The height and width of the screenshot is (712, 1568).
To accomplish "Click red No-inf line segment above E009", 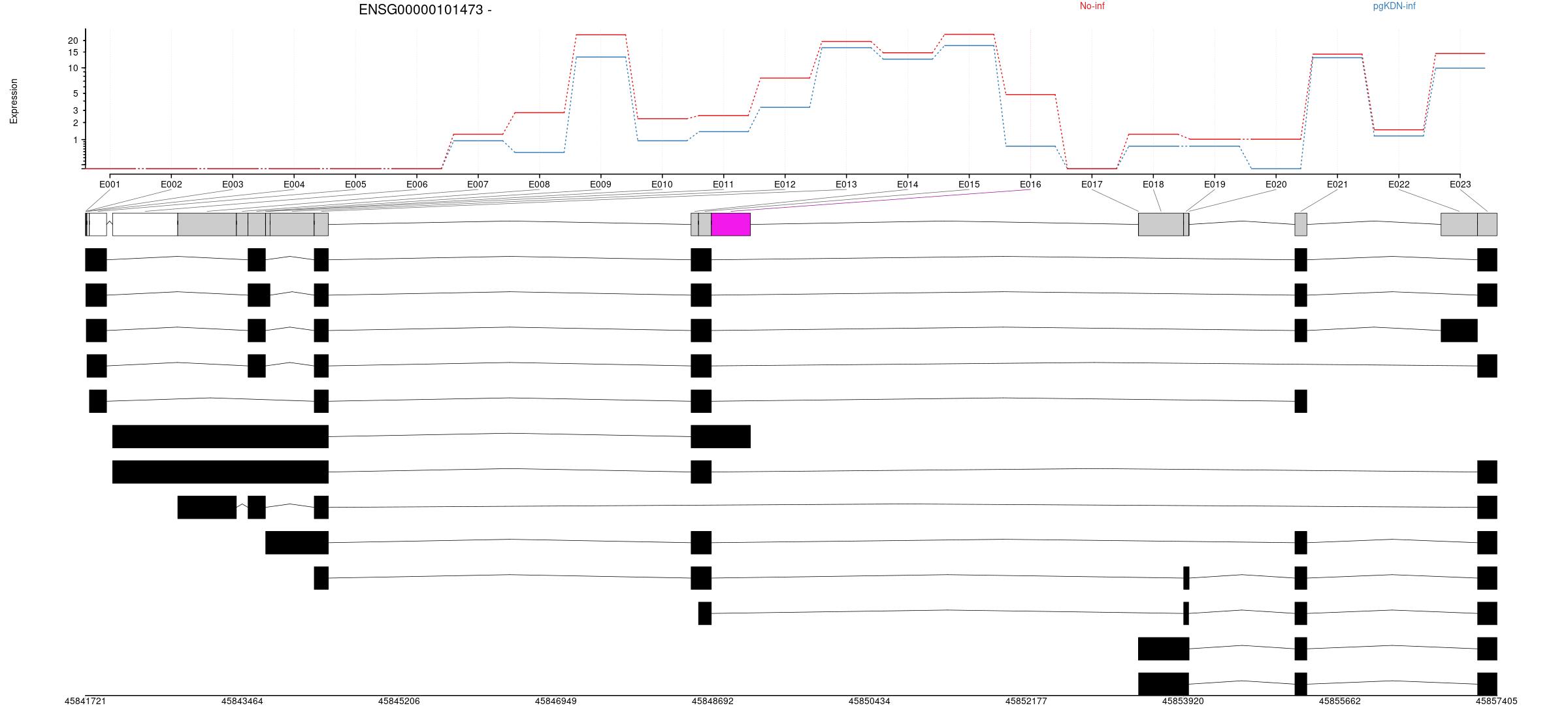I will (600, 35).
